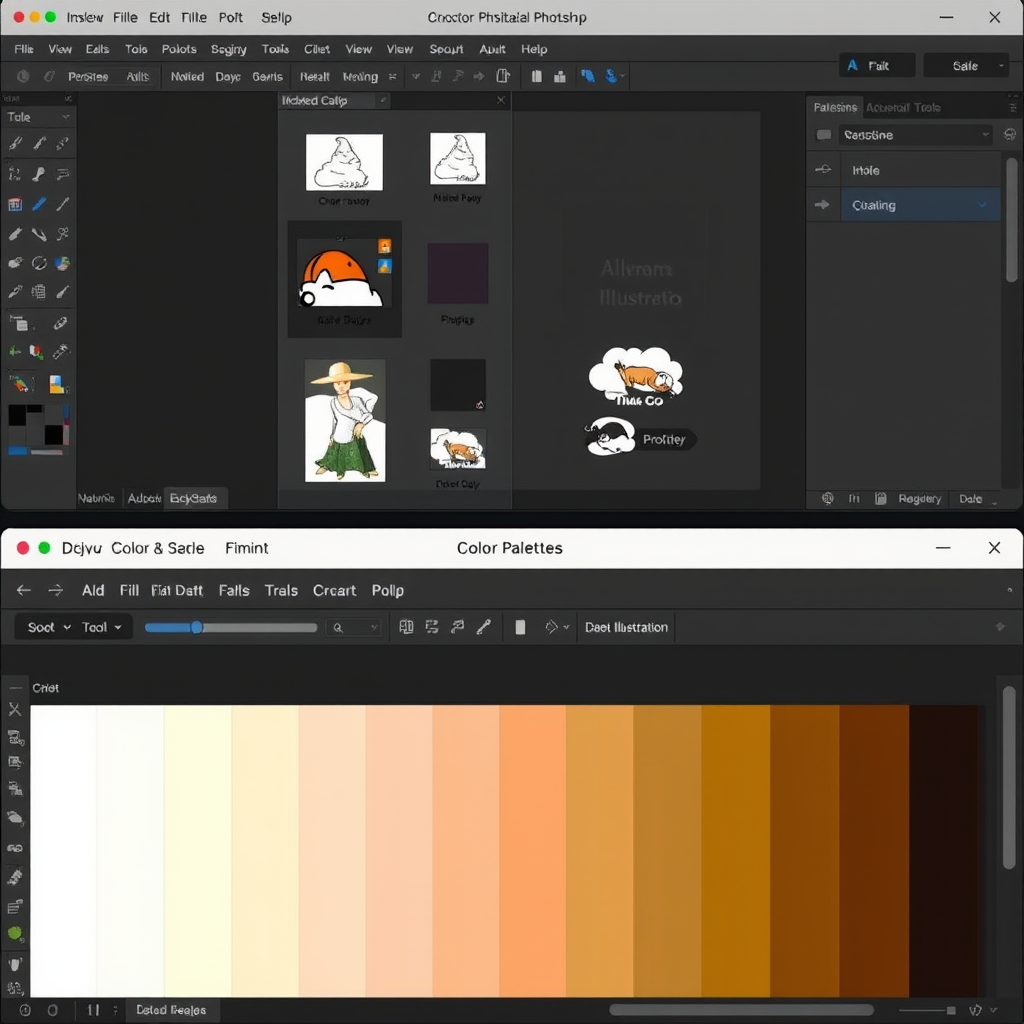This screenshot has width=1024, height=1024.
Task: Switch to the BckGals bottom tab
Action: tap(194, 498)
